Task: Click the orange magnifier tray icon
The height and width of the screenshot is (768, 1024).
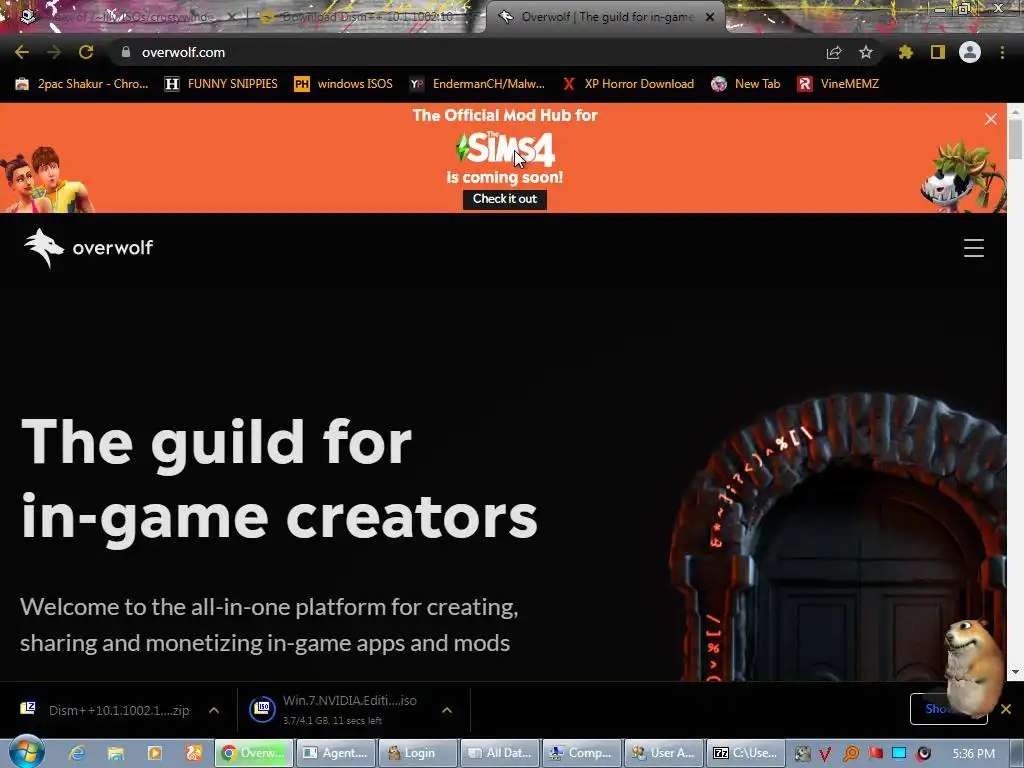Action: click(x=851, y=754)
